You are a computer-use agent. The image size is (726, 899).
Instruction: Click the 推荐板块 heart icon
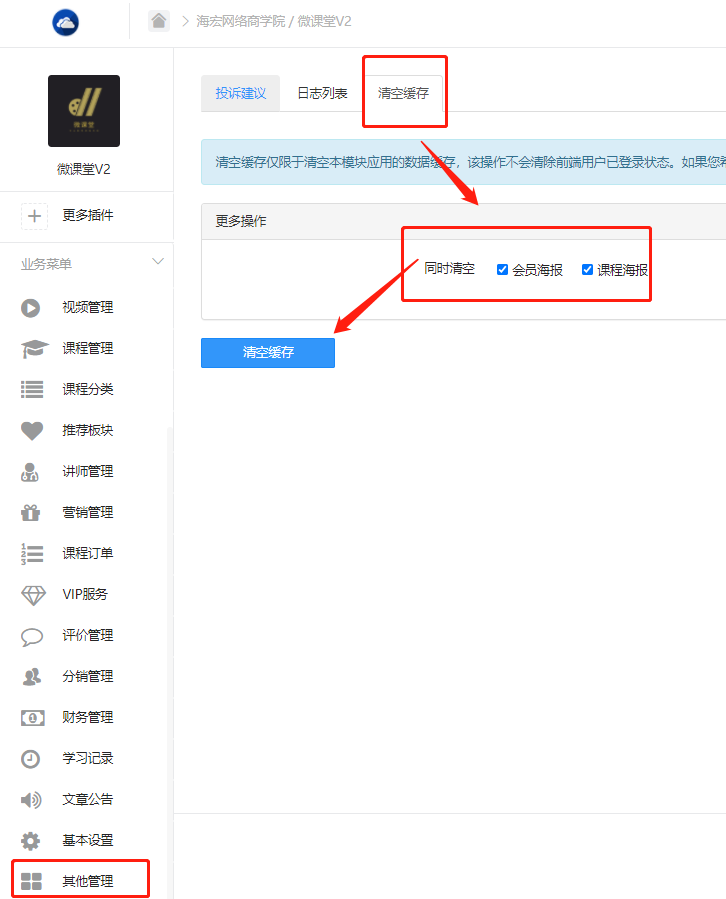click(x=32, y=431)
